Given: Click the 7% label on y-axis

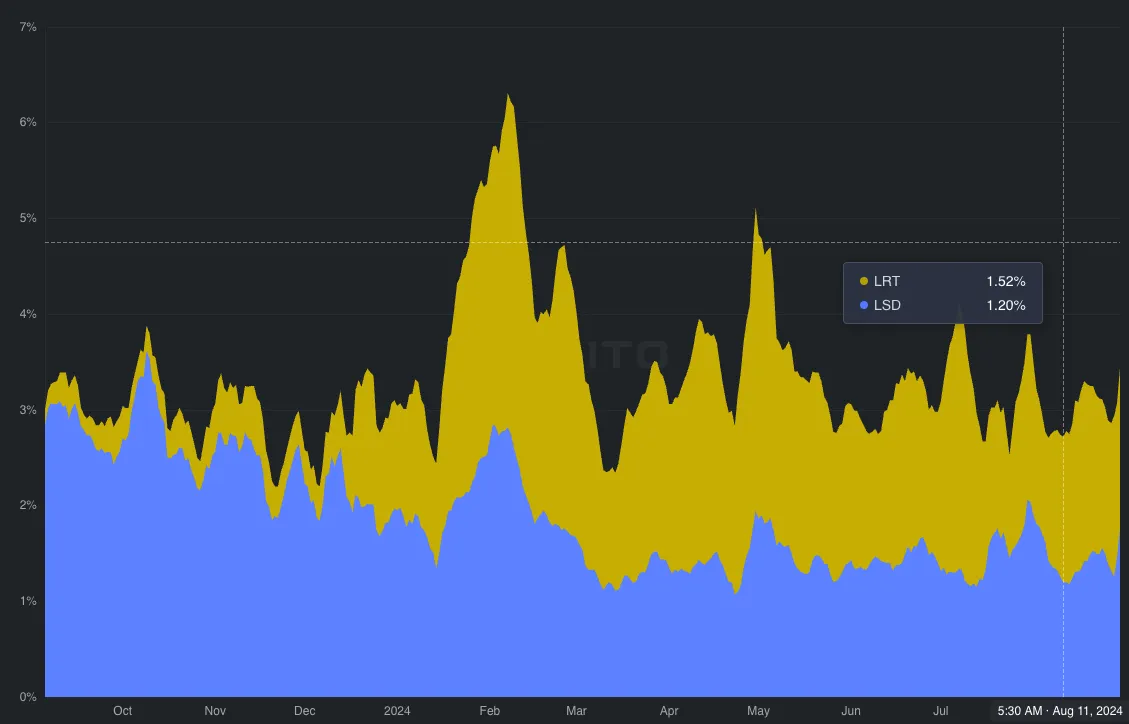Looking at the screenshot, I should tap(28, 27).
